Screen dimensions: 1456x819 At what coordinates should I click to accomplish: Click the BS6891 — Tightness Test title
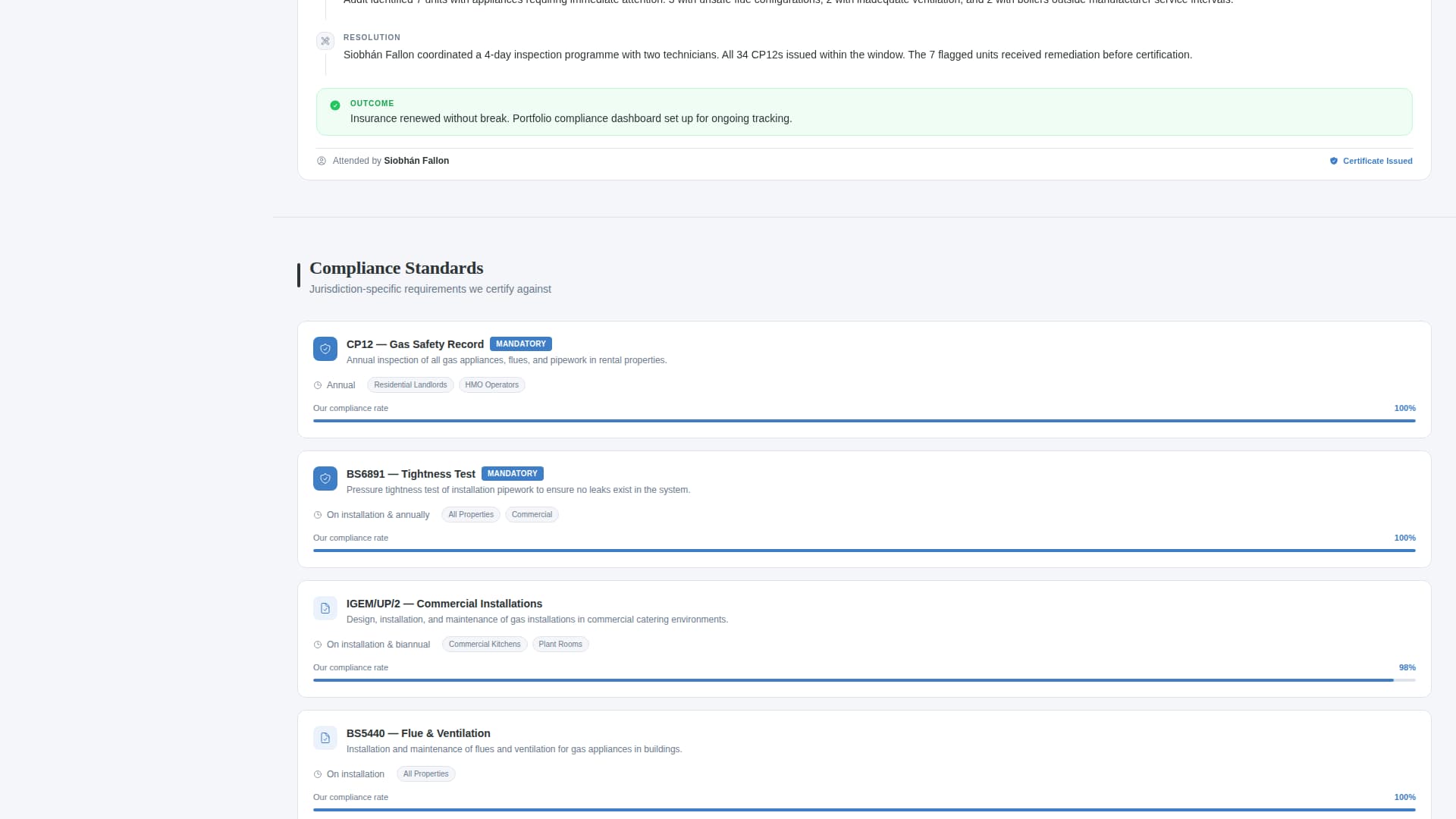(x=411, y=474)
